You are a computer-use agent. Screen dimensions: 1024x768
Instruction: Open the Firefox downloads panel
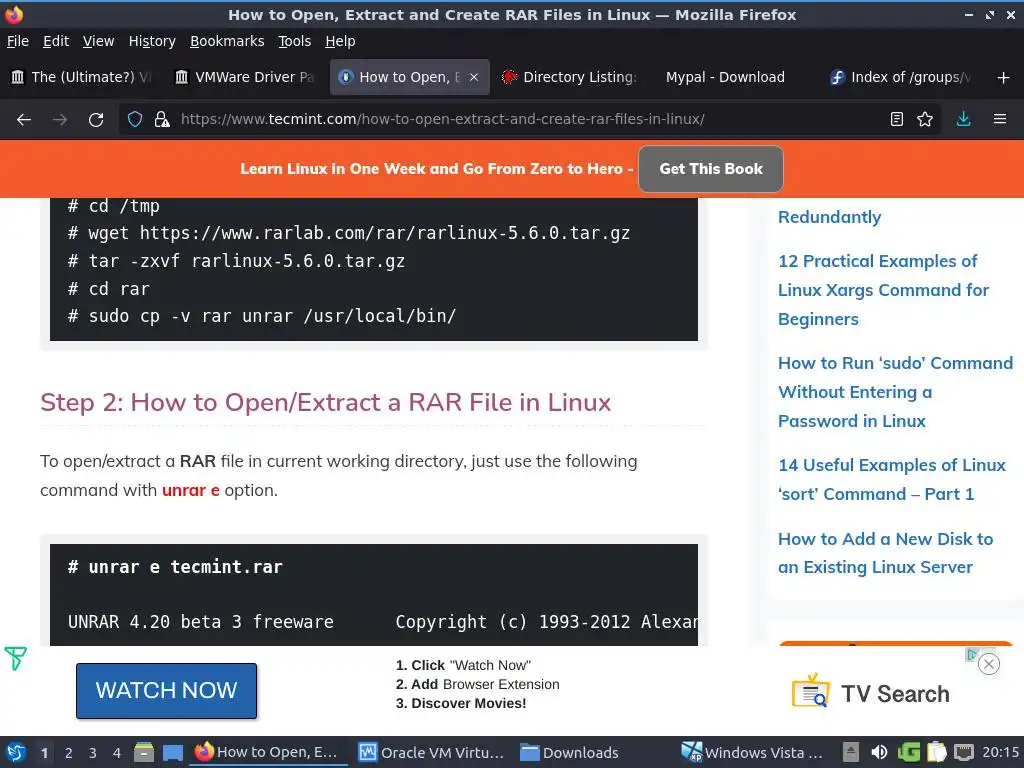(963, 120)
